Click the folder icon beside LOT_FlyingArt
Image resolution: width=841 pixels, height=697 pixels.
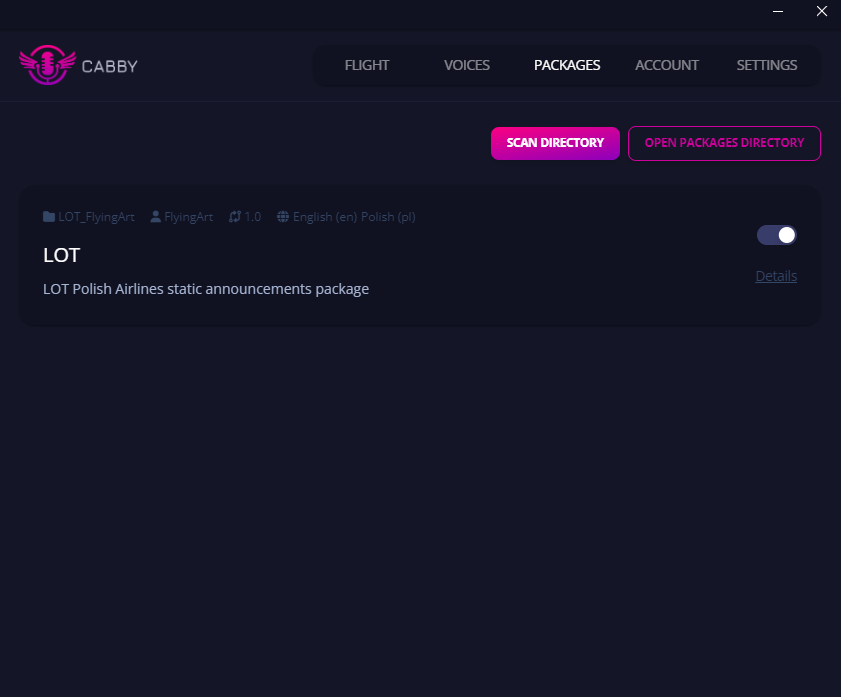click(49, 217)
